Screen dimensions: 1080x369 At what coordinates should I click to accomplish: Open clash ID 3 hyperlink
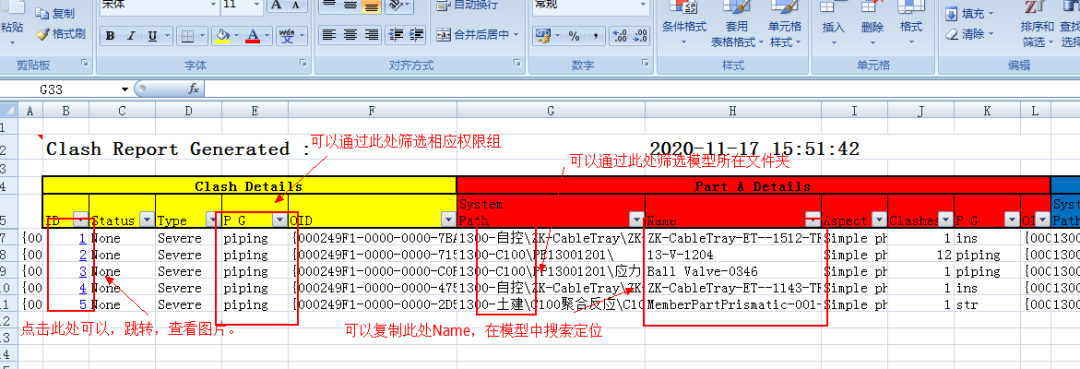(x=83, y=271)
